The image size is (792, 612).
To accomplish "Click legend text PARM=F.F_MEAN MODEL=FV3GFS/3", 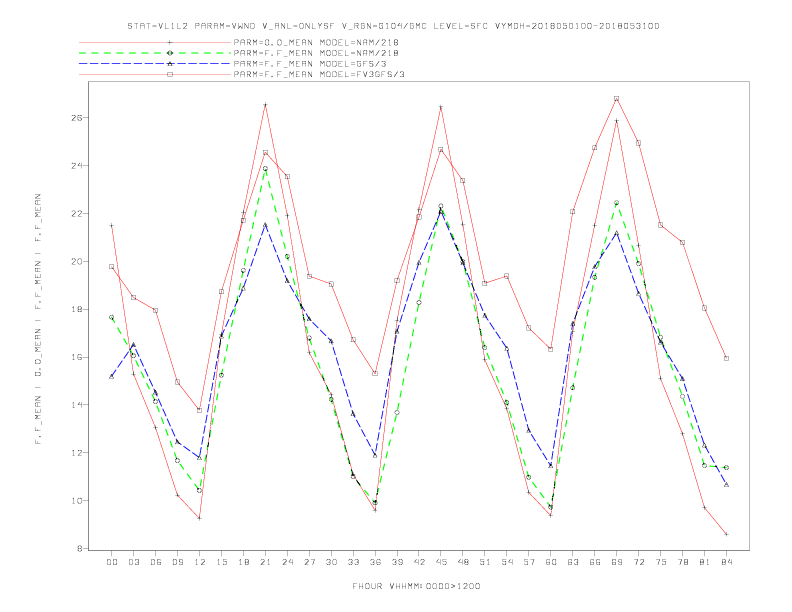I will 319,74.
